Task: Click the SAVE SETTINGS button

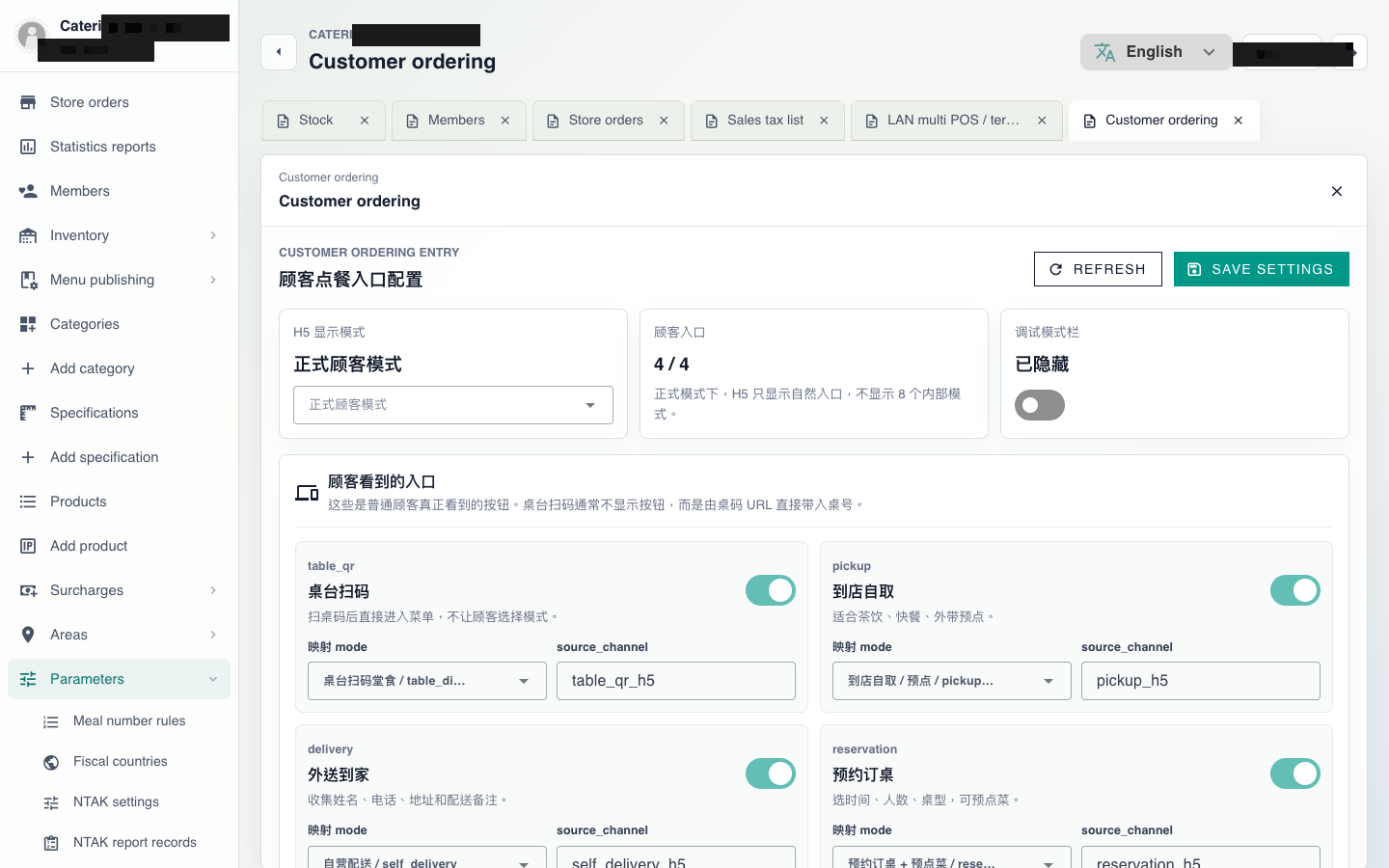Action: 1262,269
